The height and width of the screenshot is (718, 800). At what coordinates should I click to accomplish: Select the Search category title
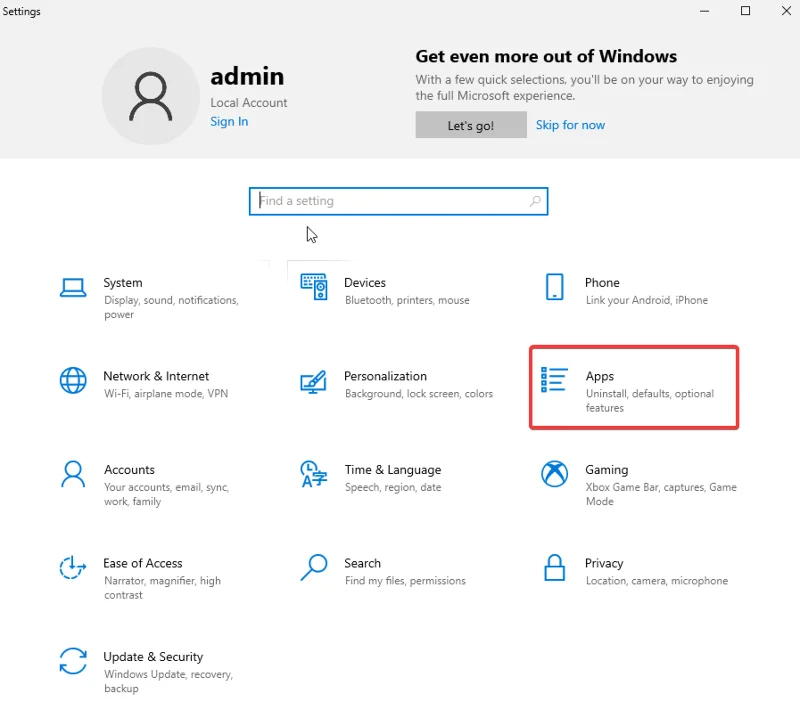pyautogui.click(x=362, y=563)
